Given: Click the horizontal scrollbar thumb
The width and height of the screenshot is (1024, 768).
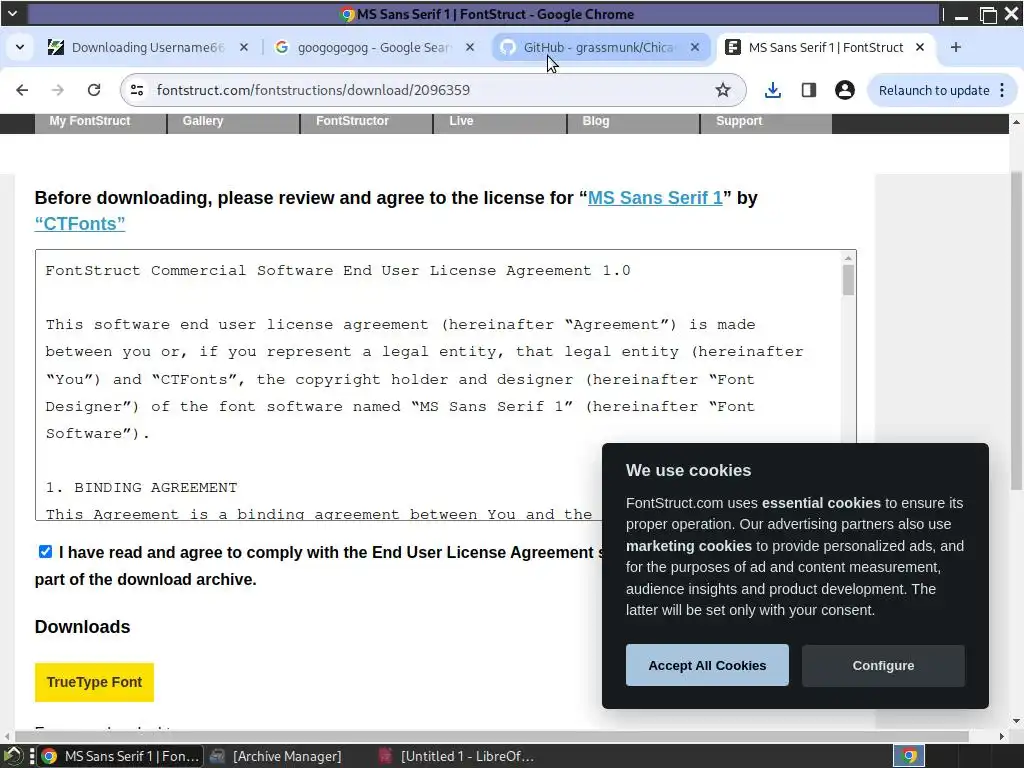Looking at the screenshot, I should pyautogui.click(x=491, y=736).
